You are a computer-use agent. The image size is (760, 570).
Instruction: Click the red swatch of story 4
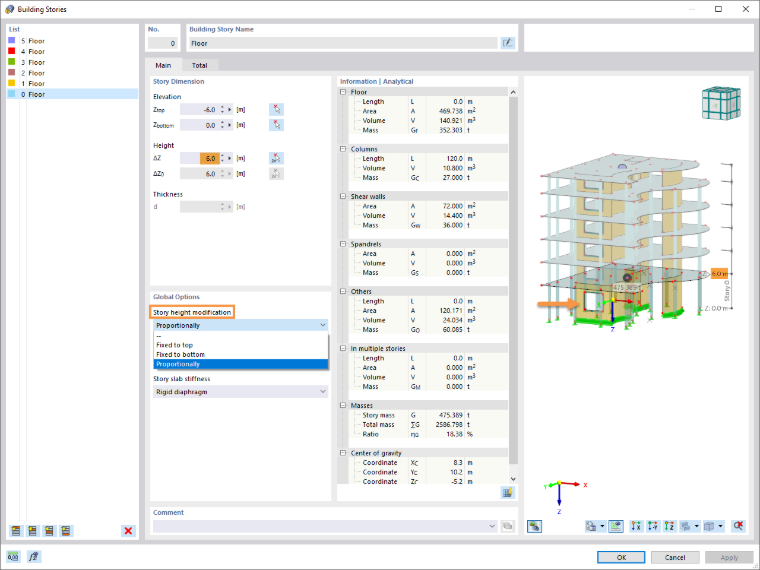pos(12,51)
